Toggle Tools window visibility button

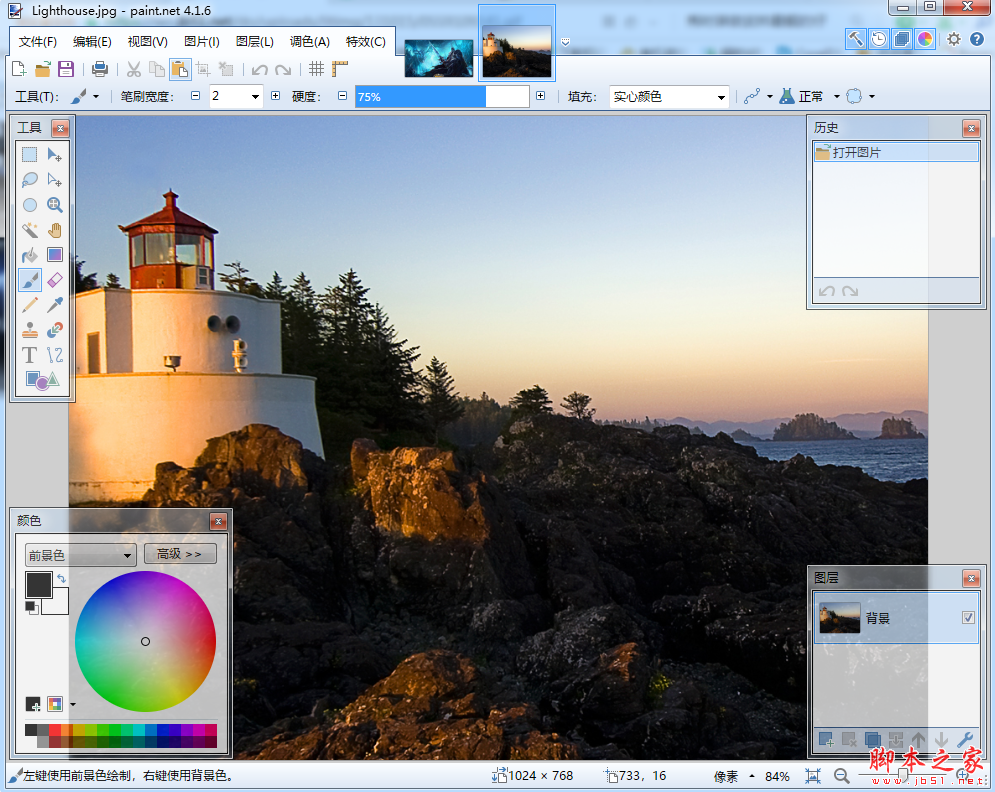[x=856, y=39]
